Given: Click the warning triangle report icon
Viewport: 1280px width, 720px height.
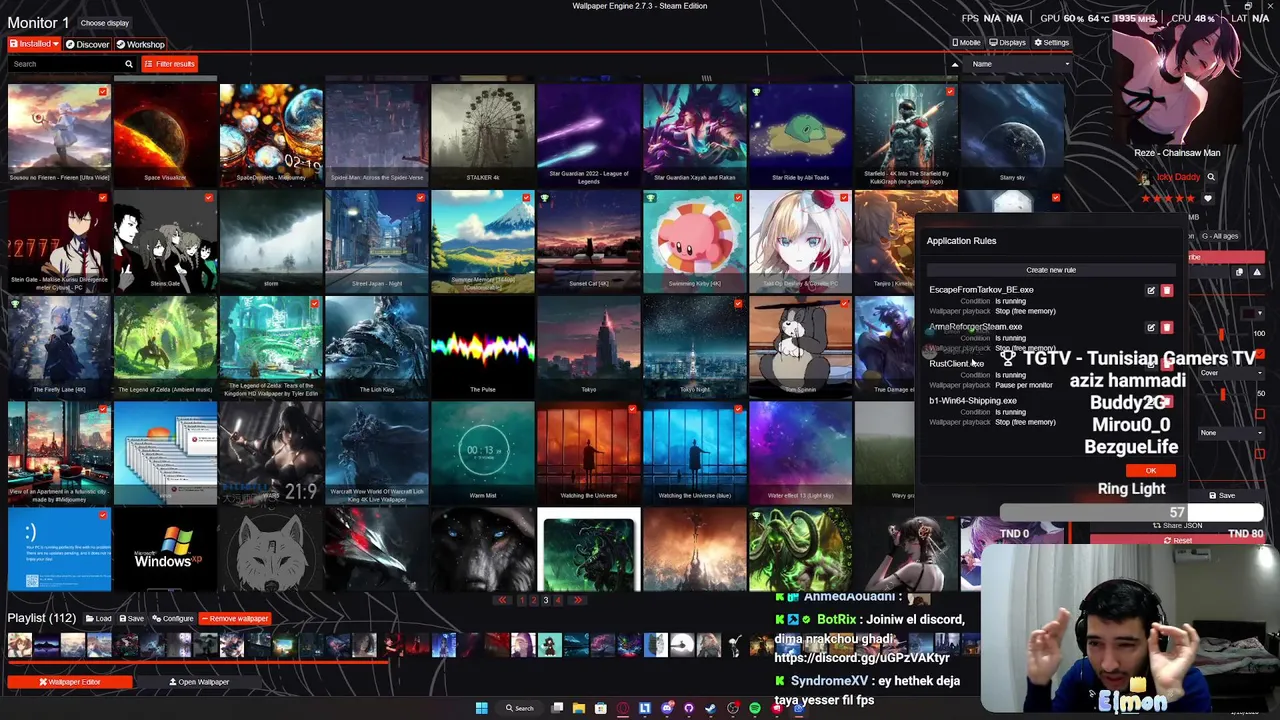Looking at the screenshot, I should (x=1257, y=272).
